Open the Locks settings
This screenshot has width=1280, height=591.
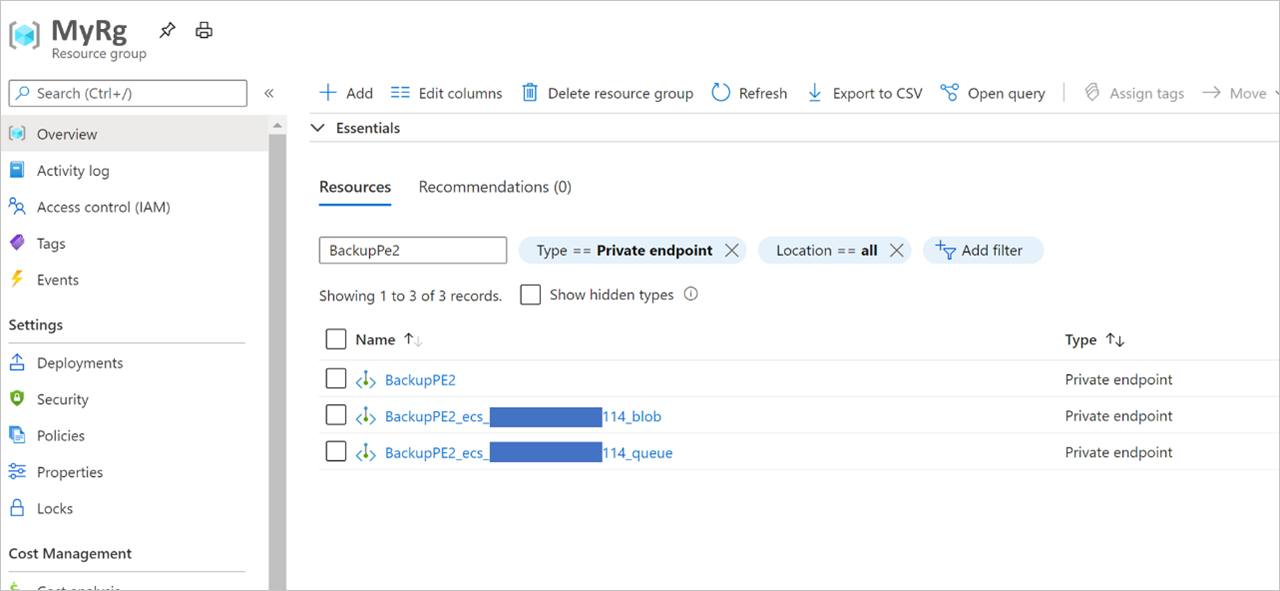click(55, 508)
